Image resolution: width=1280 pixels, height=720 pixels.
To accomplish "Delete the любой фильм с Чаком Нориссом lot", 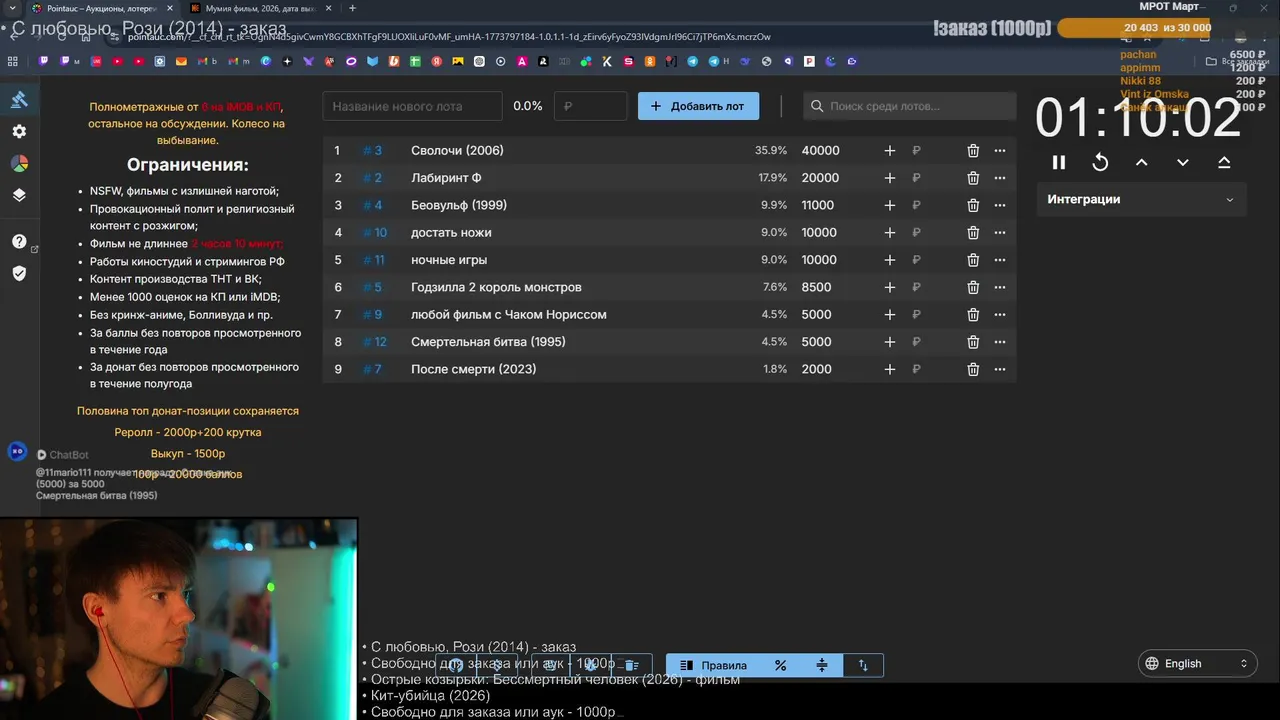I will coord(973,314).
